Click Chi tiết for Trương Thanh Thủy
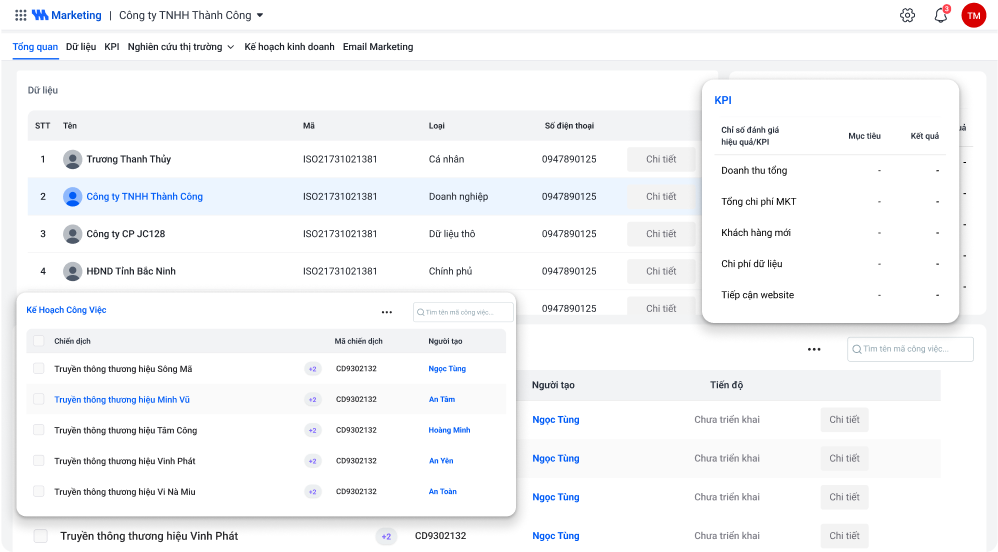 pos(661,159)
